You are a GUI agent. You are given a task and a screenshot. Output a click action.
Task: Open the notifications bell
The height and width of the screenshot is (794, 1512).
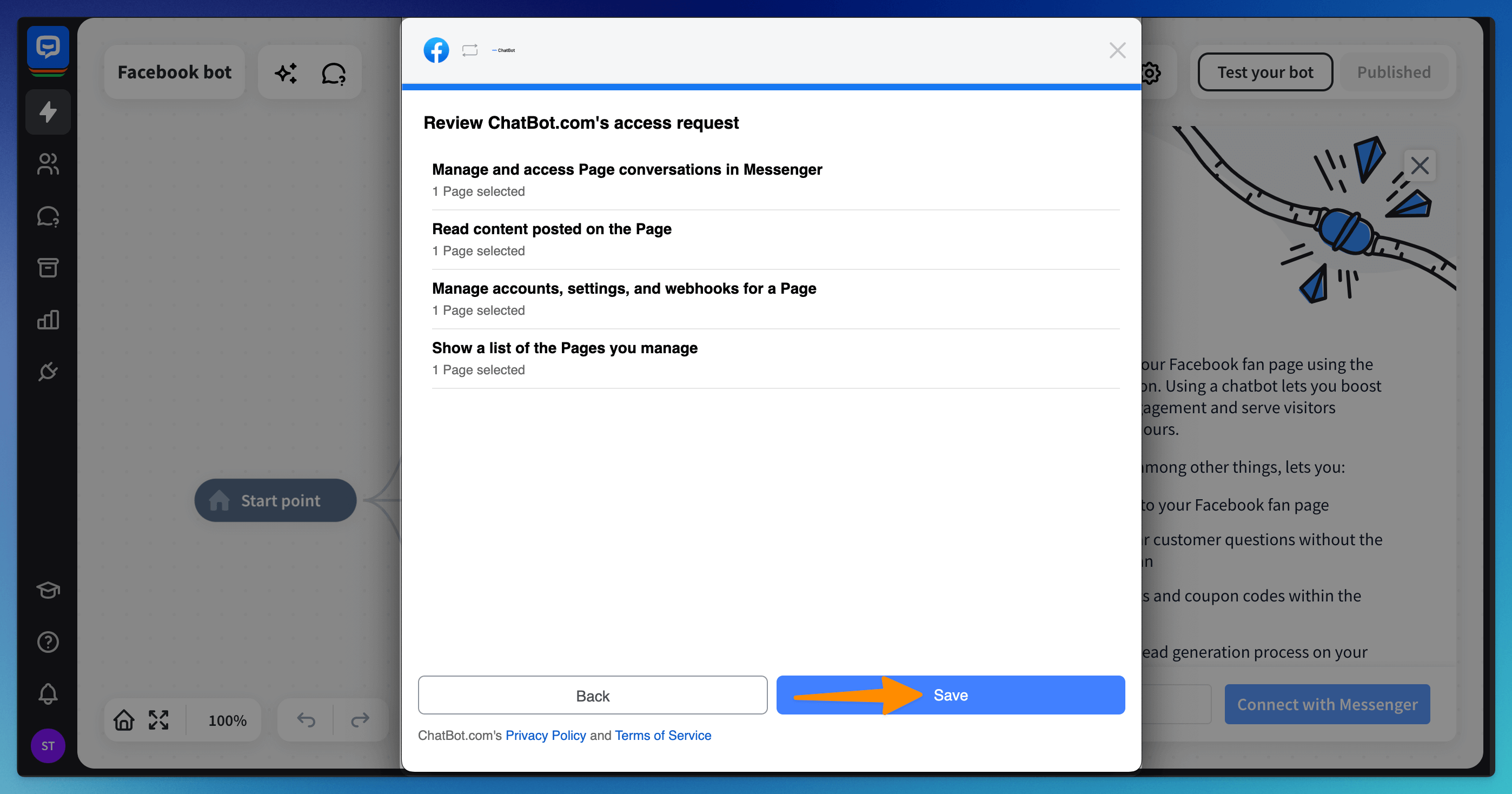(x=48, y=693)
